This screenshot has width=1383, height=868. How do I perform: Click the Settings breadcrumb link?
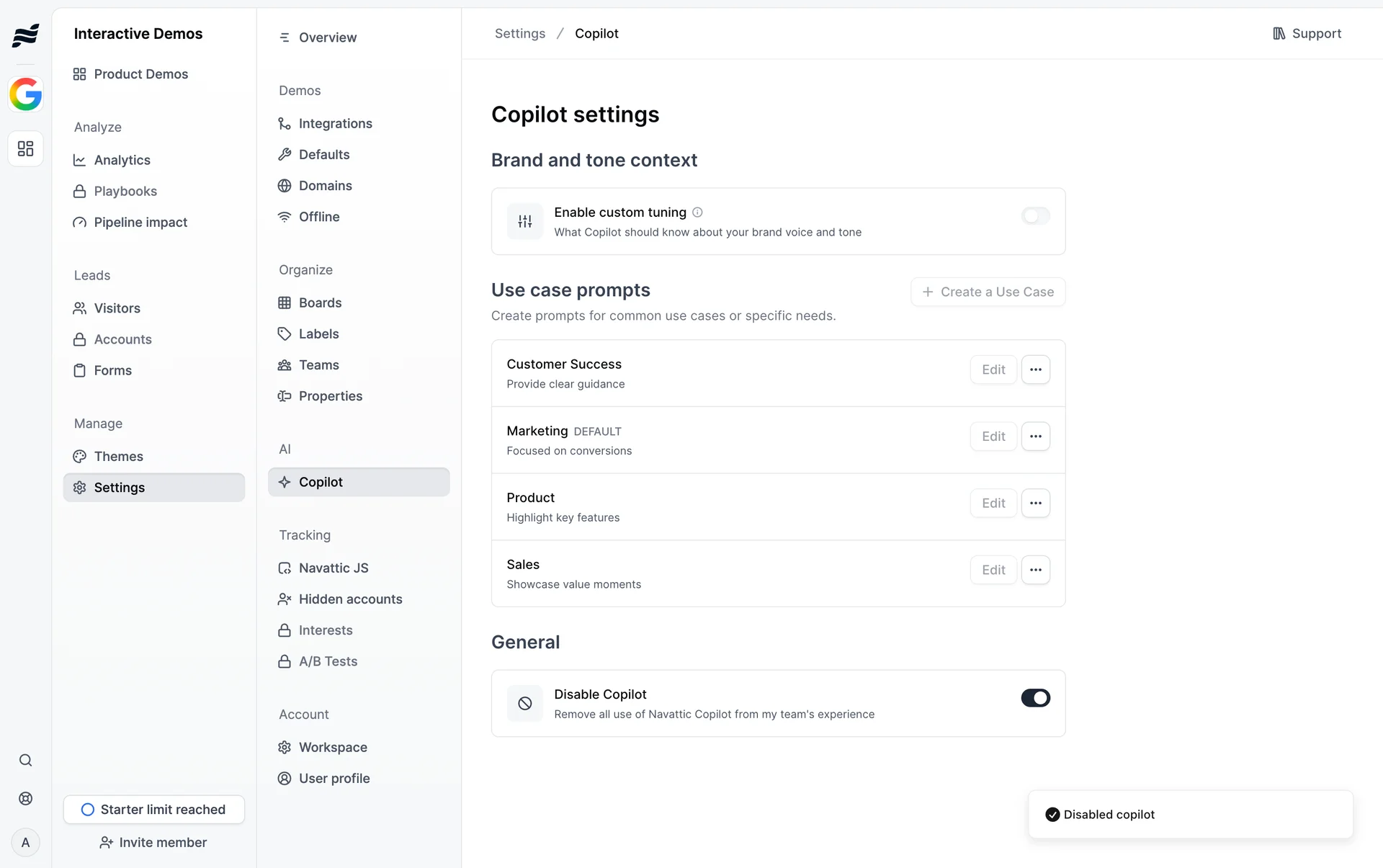click(x=519, y=34)
